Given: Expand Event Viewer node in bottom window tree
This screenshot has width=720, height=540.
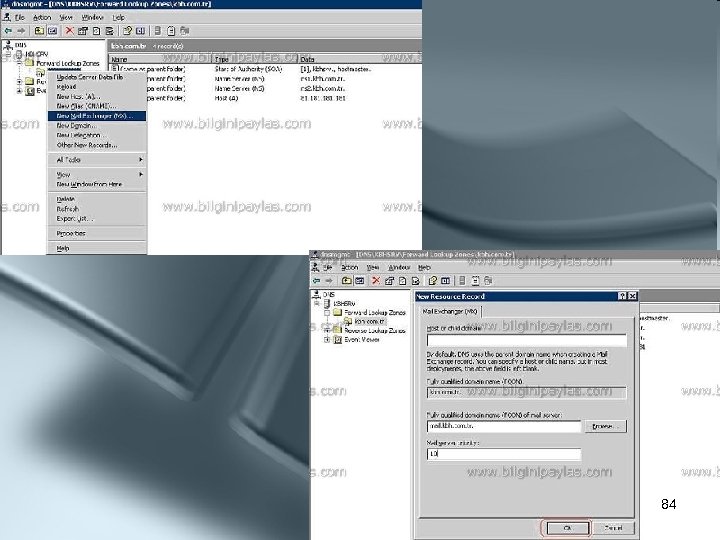Looking at the screenshot, I should 326,340.
